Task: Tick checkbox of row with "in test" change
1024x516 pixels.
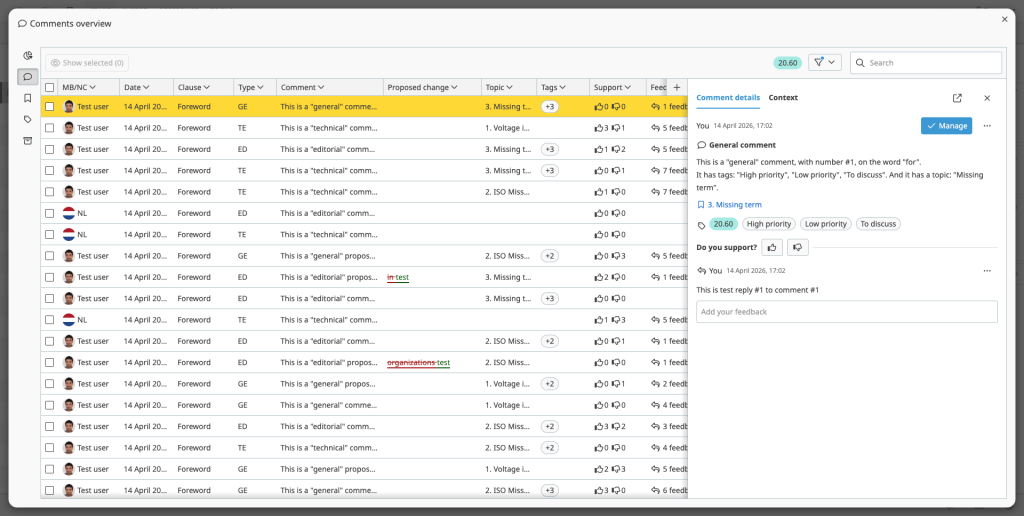Action: (50, 277)
